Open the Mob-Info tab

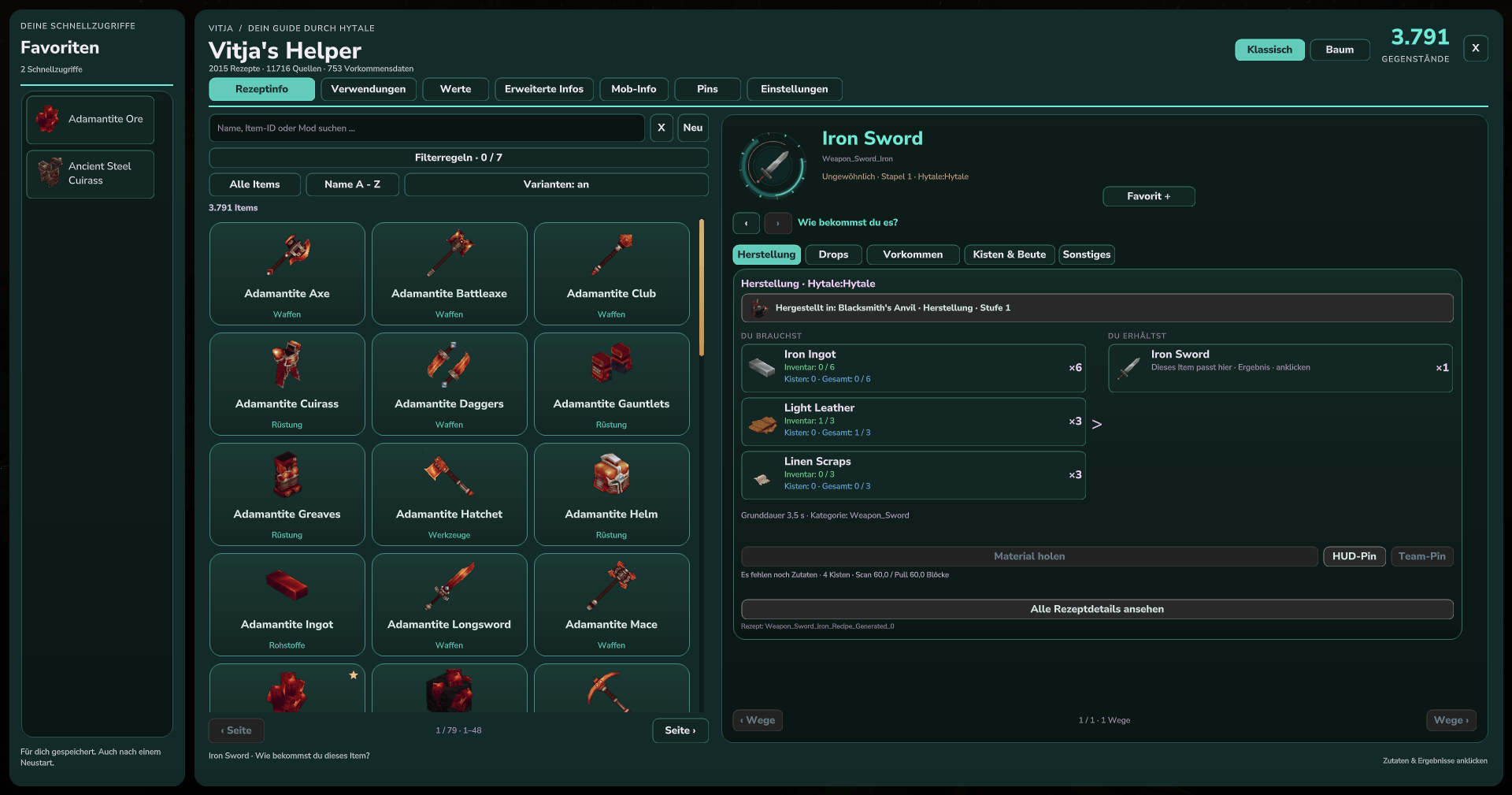pos(634,89)
